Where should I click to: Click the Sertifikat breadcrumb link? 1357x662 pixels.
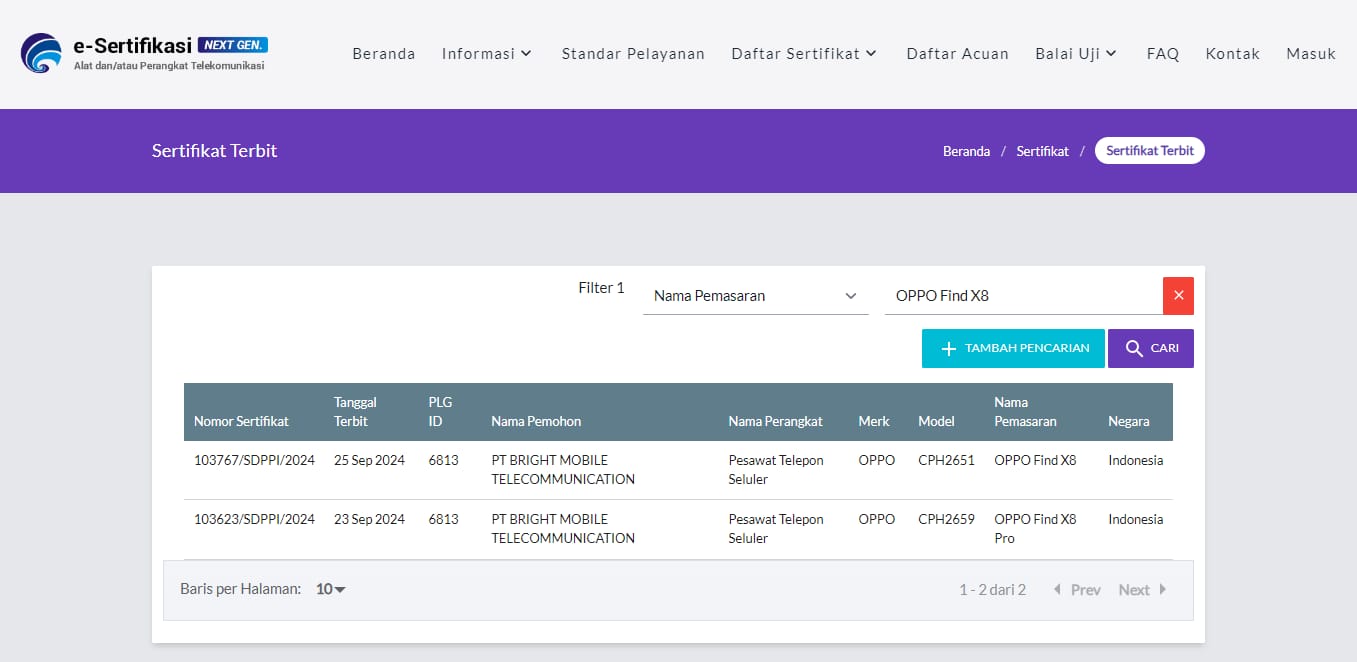[1042, 151]
